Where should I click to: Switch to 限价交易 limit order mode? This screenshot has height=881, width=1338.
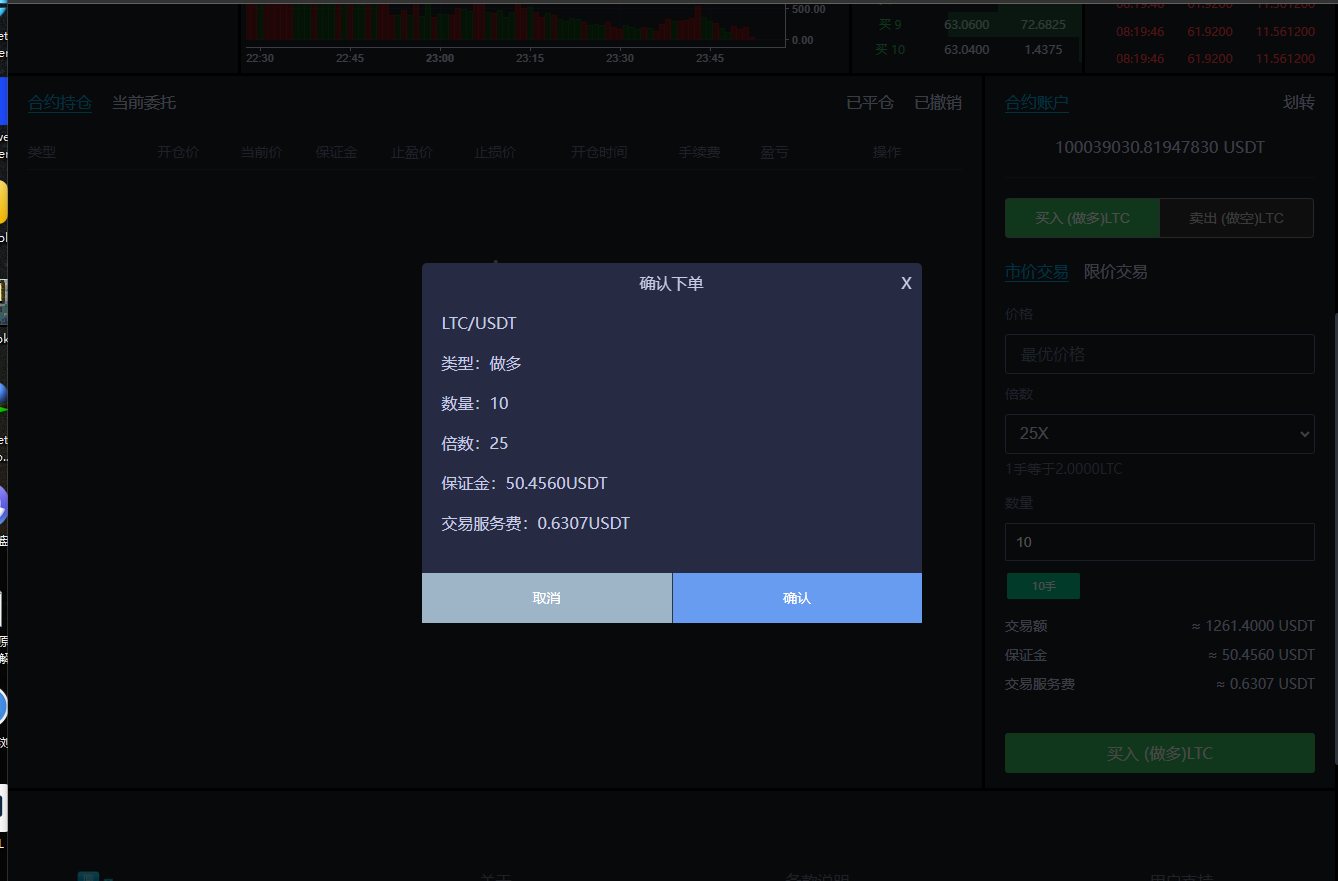(1115, 272)
